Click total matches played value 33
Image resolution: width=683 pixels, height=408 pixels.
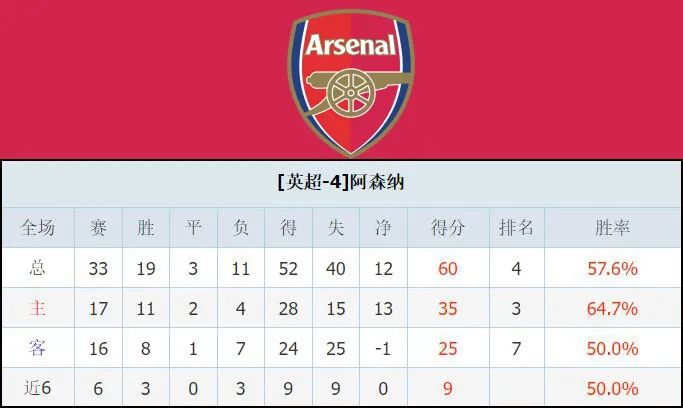(x=98, y=269)
